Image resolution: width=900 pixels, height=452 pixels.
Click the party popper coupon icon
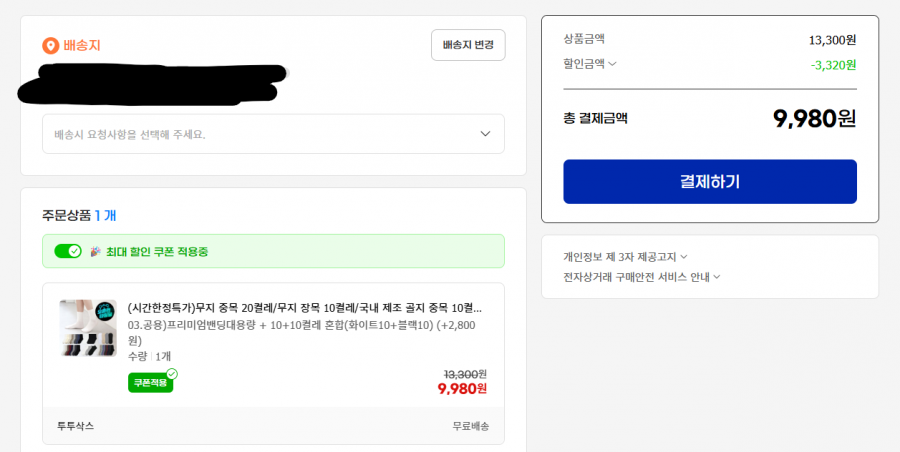point(96,251)
